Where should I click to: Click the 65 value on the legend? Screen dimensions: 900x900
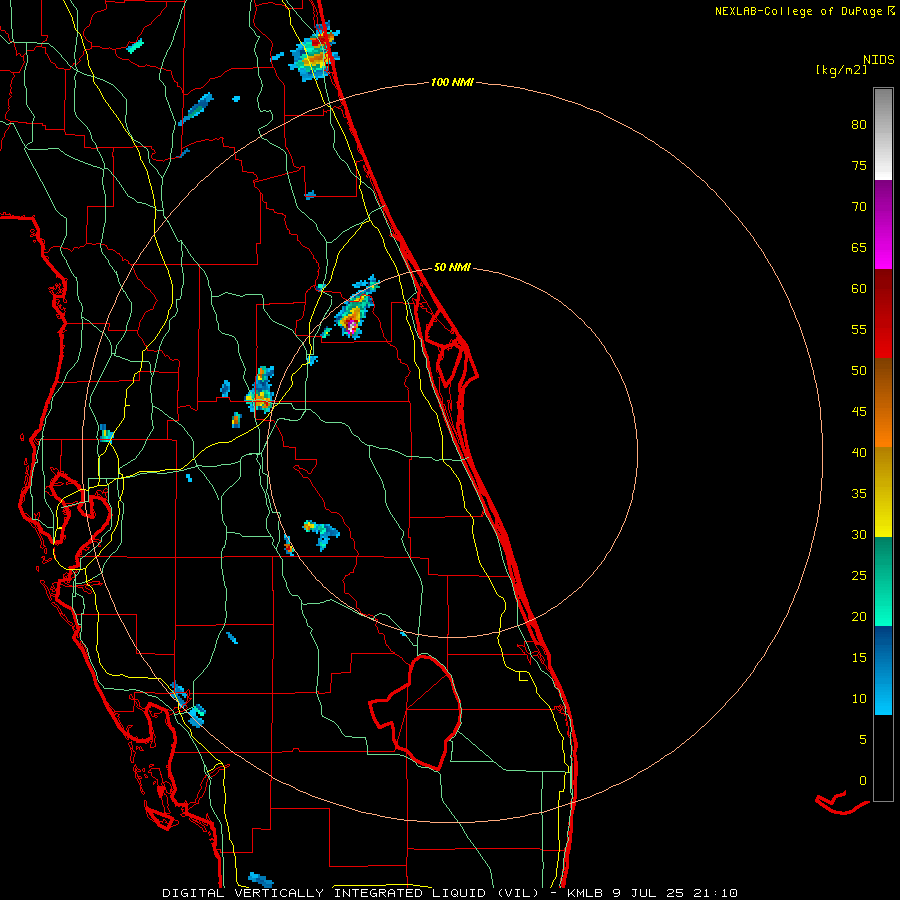point(859,247)
